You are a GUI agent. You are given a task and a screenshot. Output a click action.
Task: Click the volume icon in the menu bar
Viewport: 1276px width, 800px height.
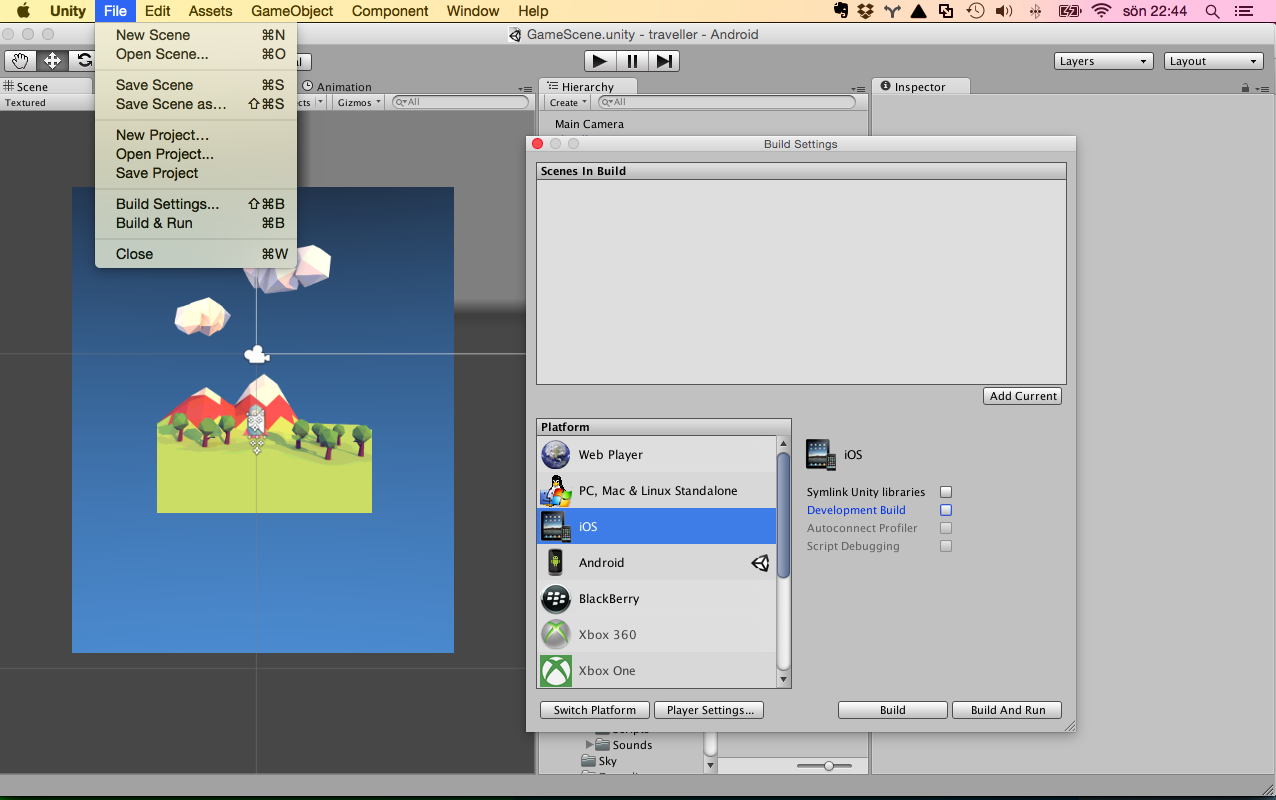coord(1005,11)
